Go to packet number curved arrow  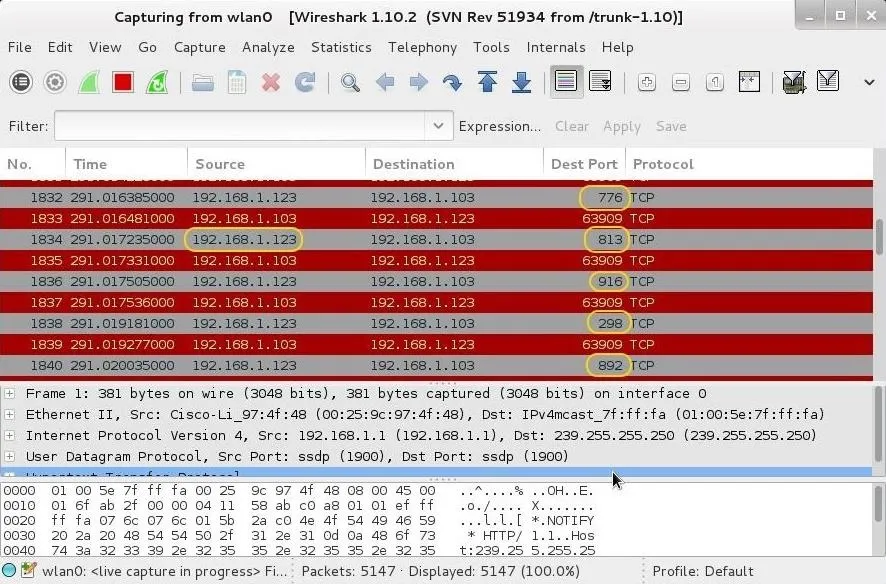(x=453, y=83)
